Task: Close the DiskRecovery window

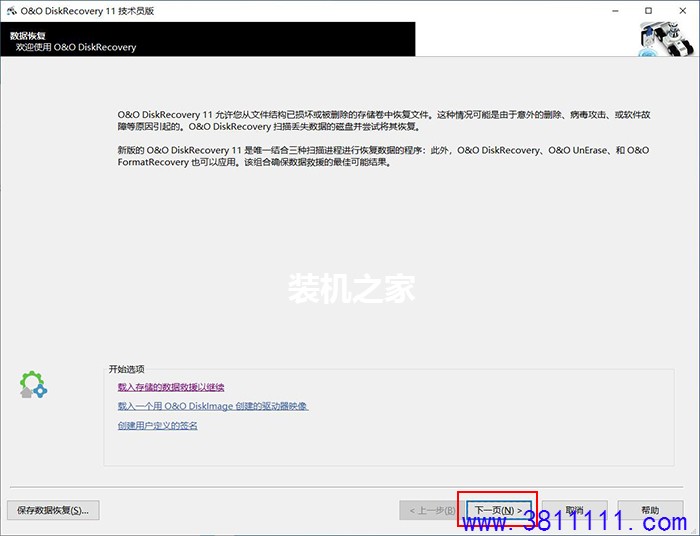Action: 683,11
